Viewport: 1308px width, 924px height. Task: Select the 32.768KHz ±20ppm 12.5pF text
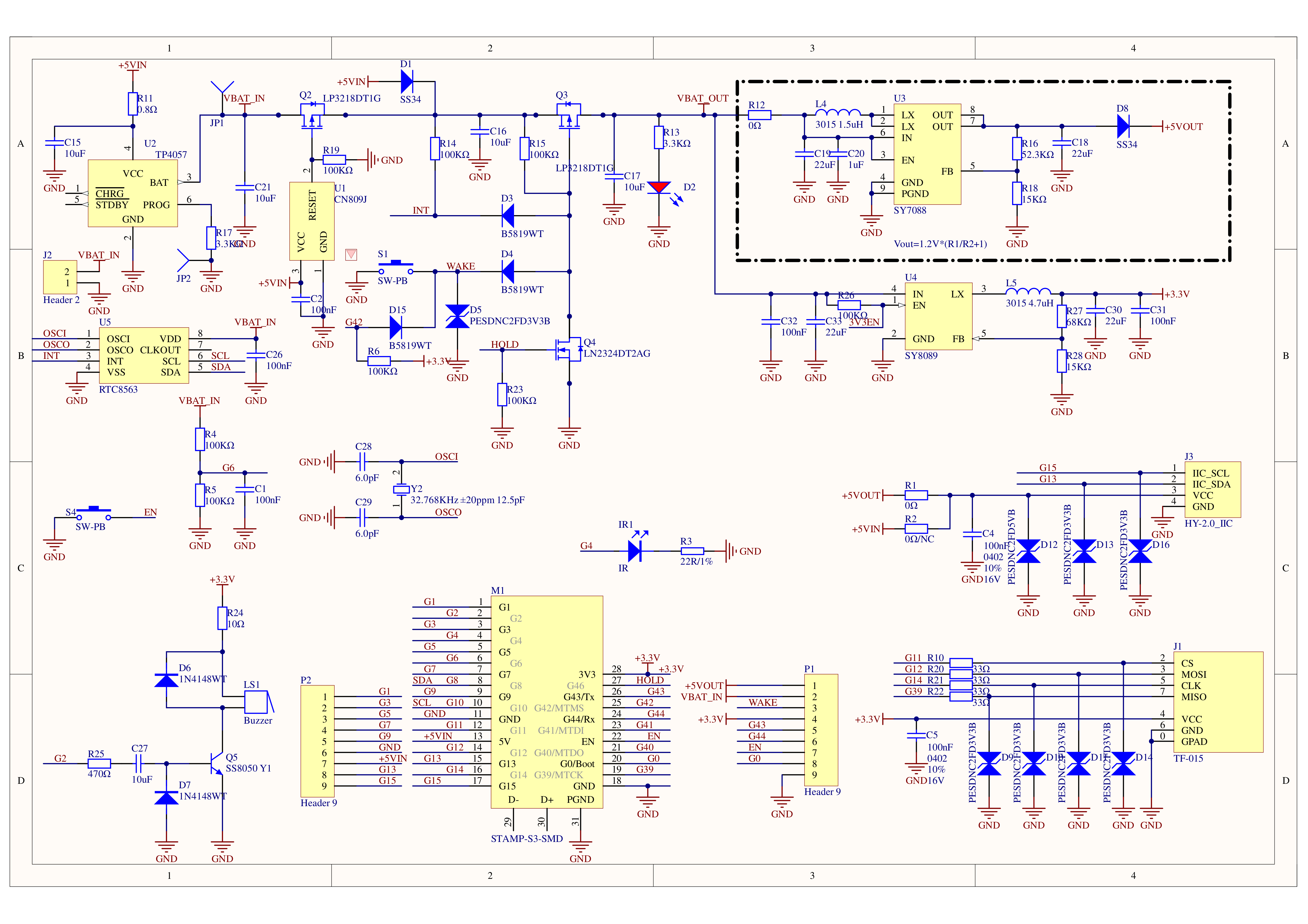pyautogui.click(x=467, y=500)
